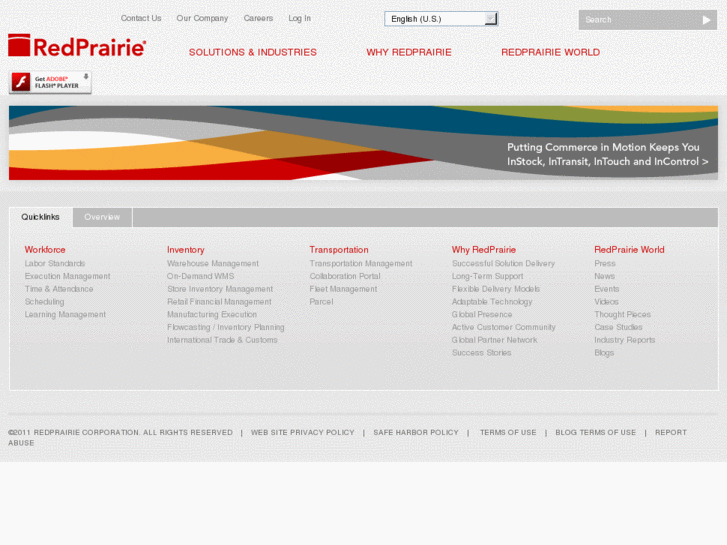727x545 pixels.
Task: Open the Workforce heading link
Action: [45, 250]
